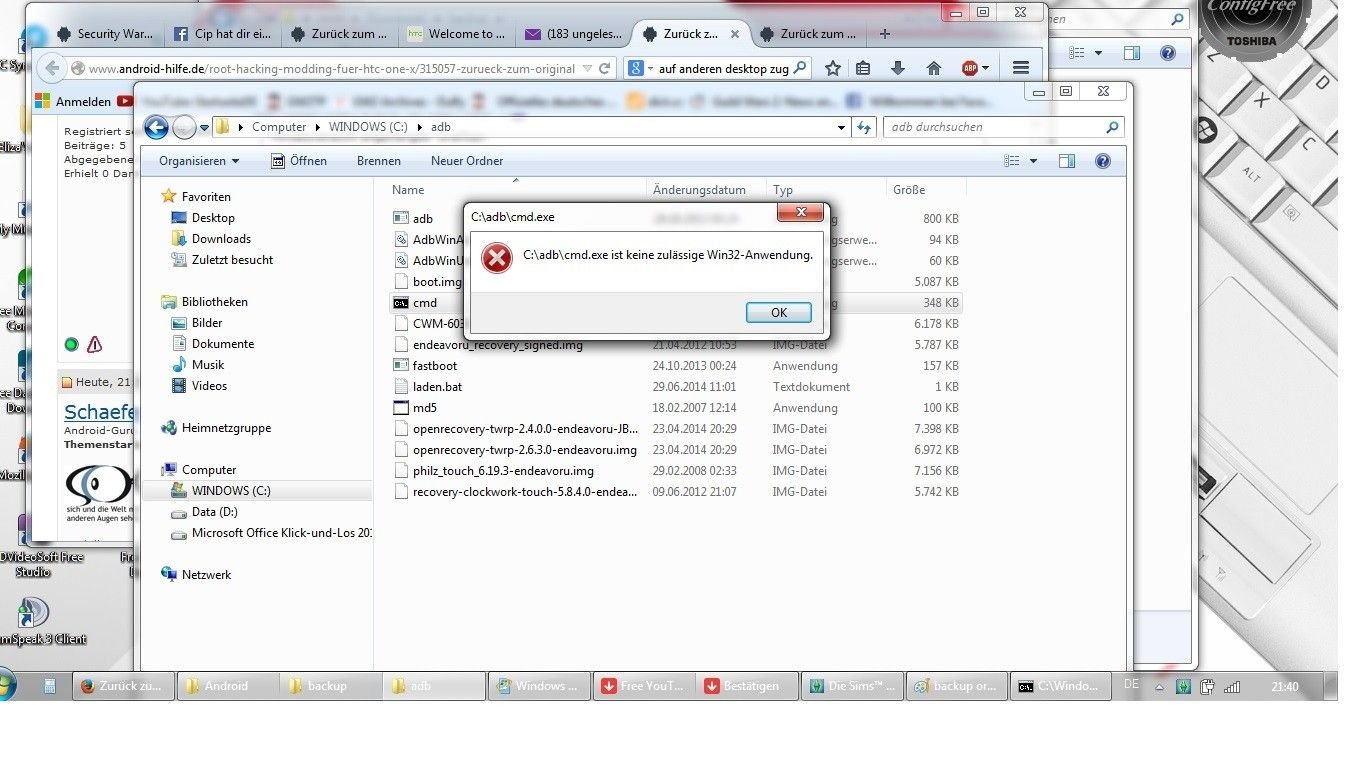Select openrecovery-twrp-2.6.3.0-endeavoru.img file
Screen dimensions: 1366x768
click(524, 450)
